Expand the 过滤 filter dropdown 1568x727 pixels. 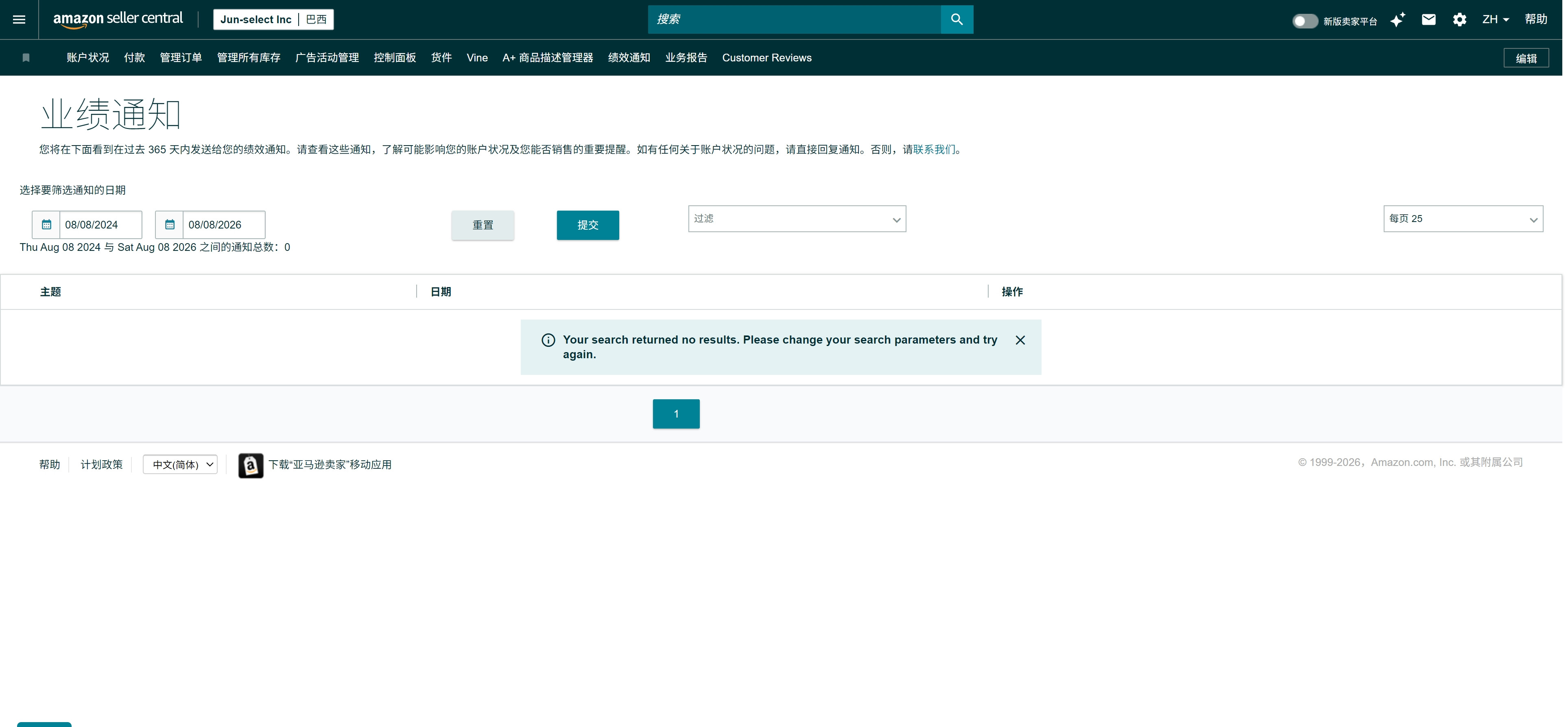(797, 218)
